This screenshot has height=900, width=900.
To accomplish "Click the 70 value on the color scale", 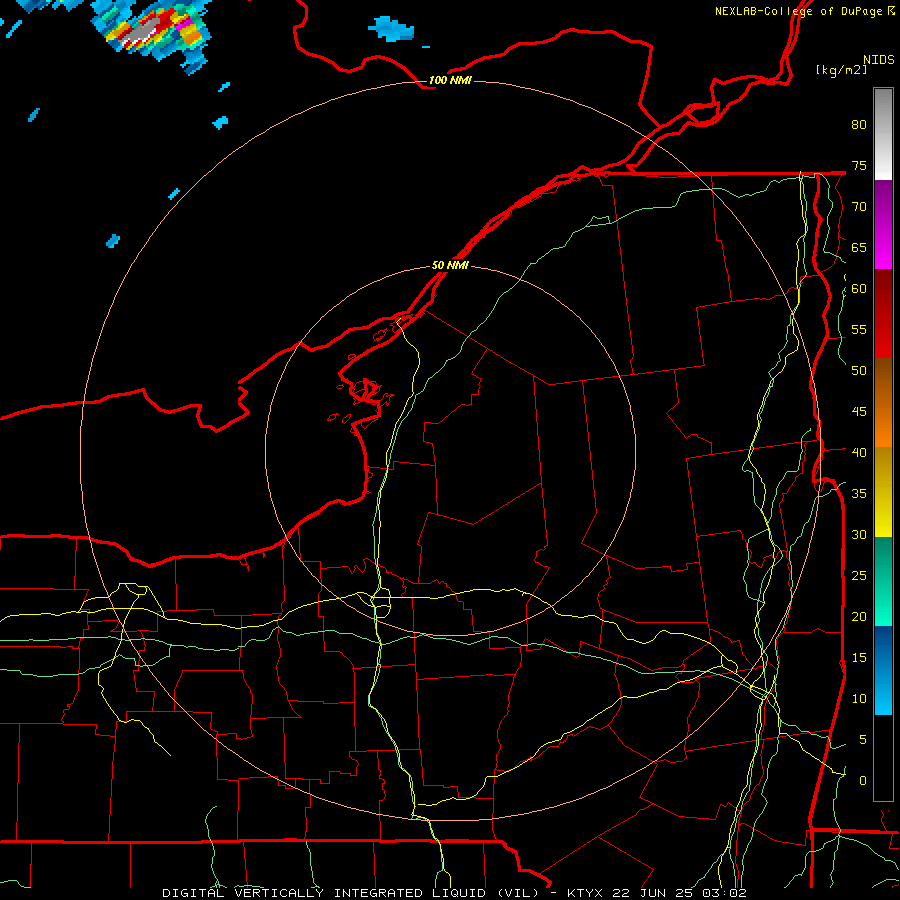I will pyautogui.click(x=859, y=207).
